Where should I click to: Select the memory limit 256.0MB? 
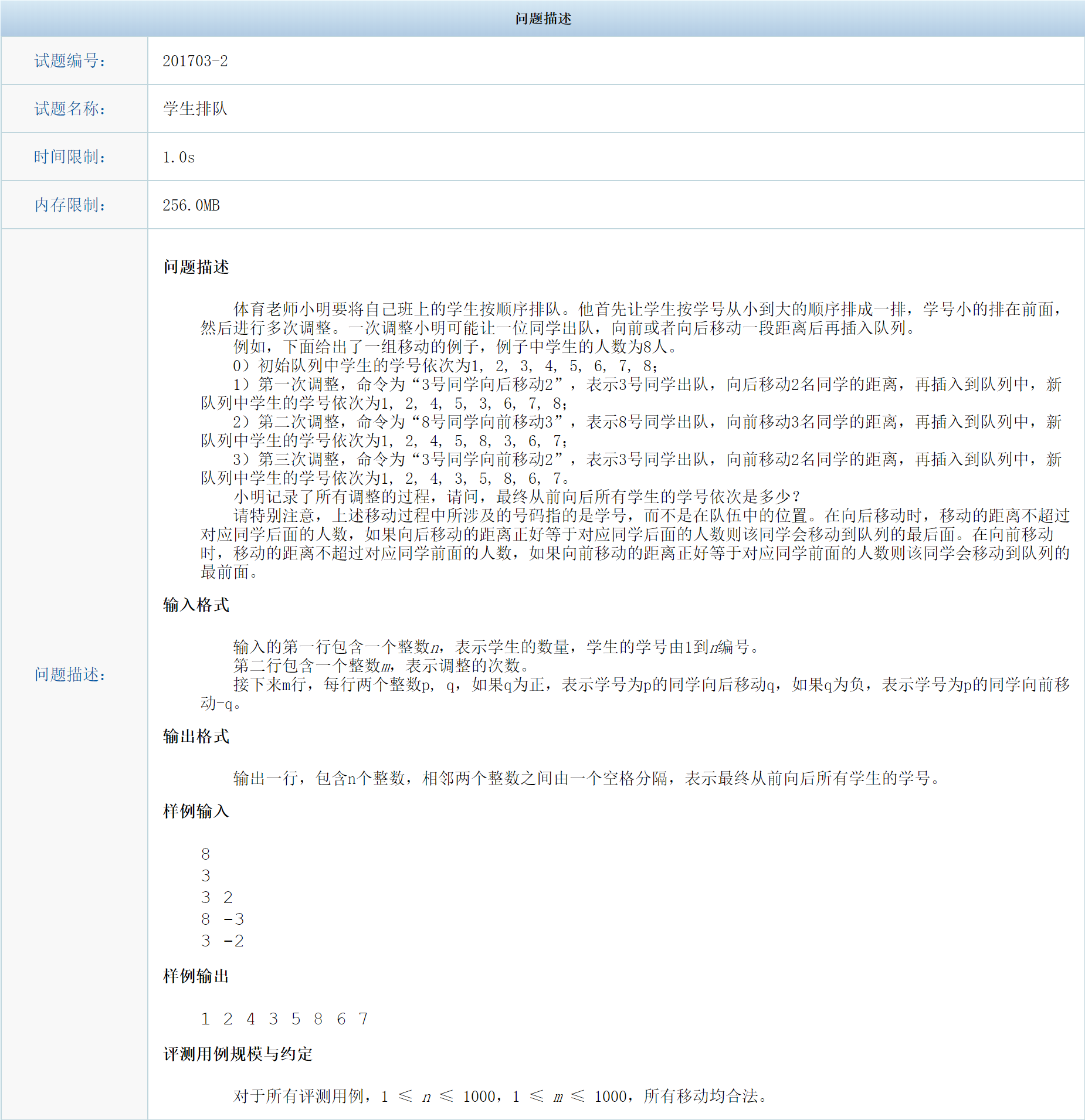(x=191, y=205)
